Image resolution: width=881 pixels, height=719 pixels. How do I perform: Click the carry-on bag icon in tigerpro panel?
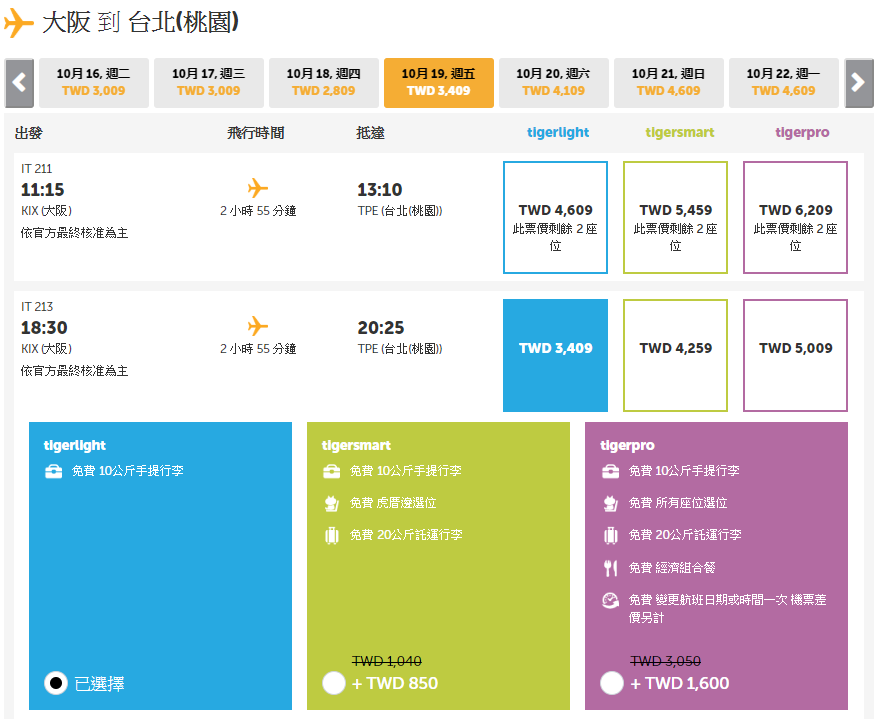pyautogui.click(x=610, y=471)
